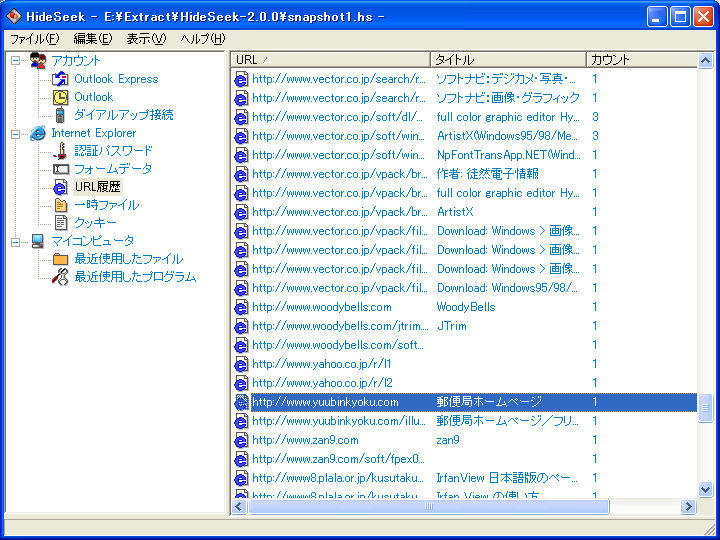Click the HideSeek app icon in title bar
The image size is (720, 540).
point(14,17)
